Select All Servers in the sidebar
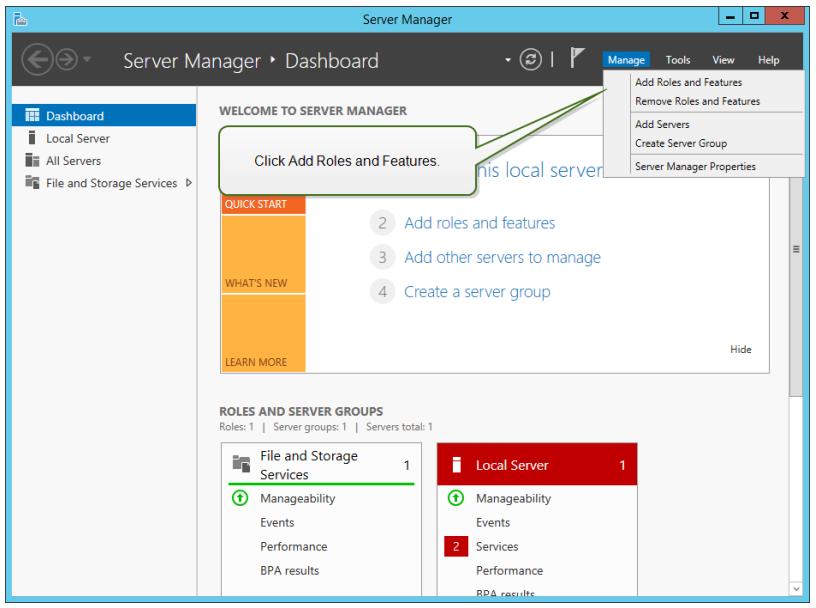This screenshot has width=816, height=608. [73, 161]
